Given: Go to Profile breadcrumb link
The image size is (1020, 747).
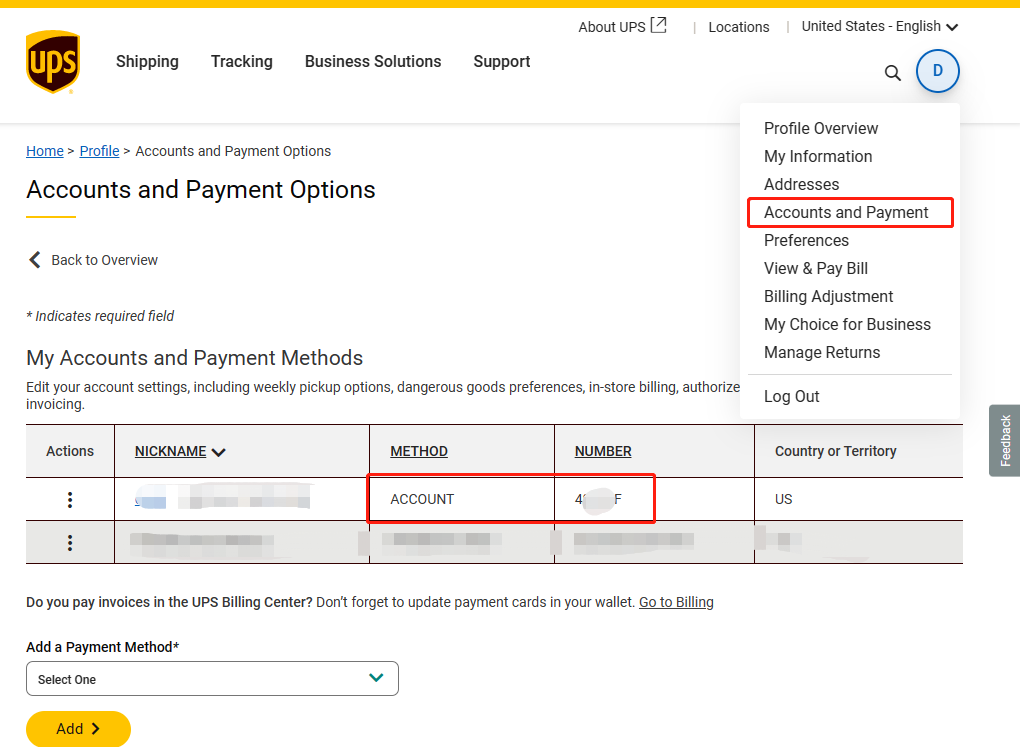Looking at the screenshot, I should 100,151.
